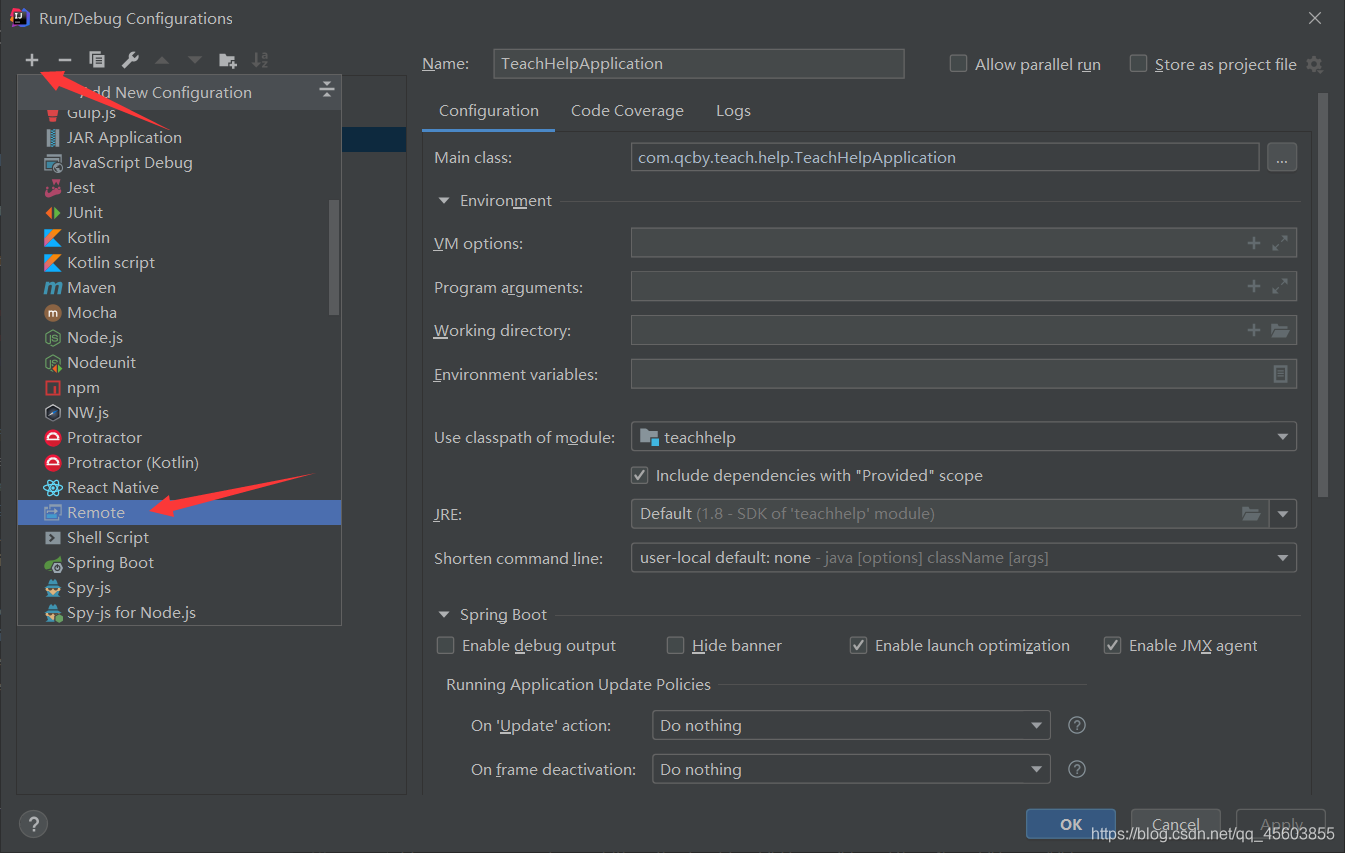The width and height of the screenshot is (1345, 853).
Task: Choose npm from the configuration list
Action: pyautogui.click(x=179, y=387)
